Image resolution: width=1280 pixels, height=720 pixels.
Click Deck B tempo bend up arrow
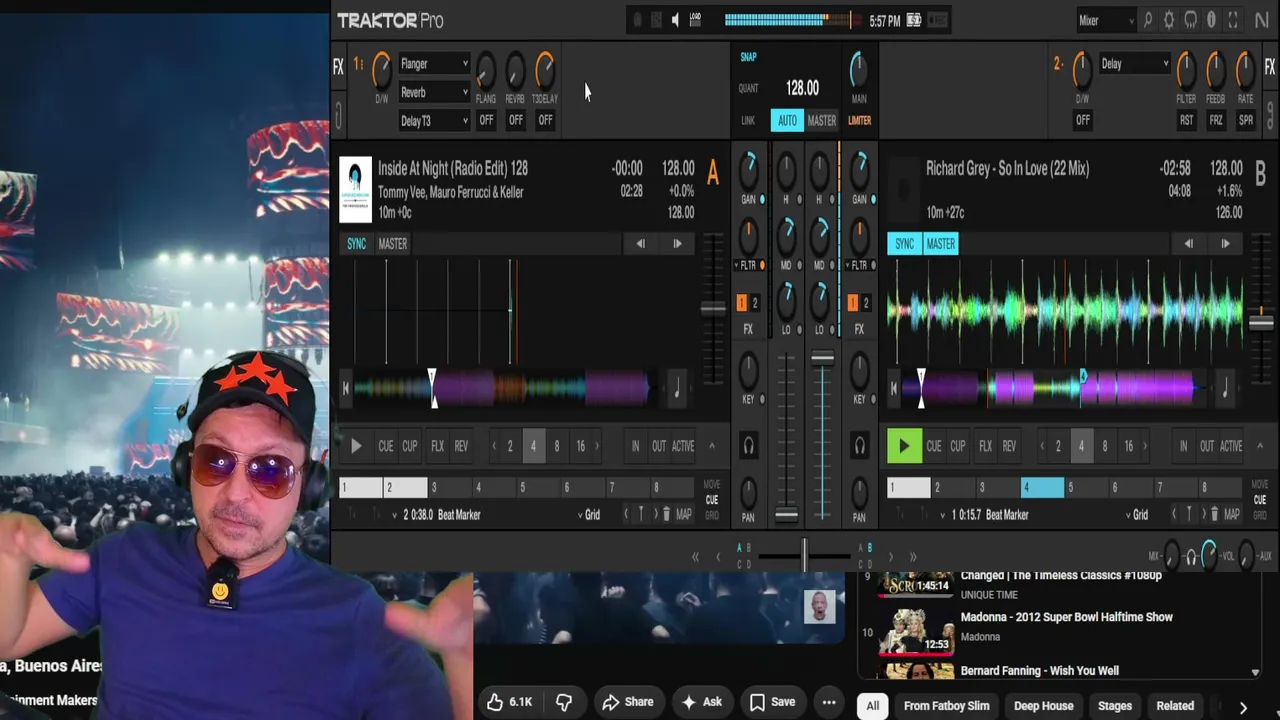1225,243
